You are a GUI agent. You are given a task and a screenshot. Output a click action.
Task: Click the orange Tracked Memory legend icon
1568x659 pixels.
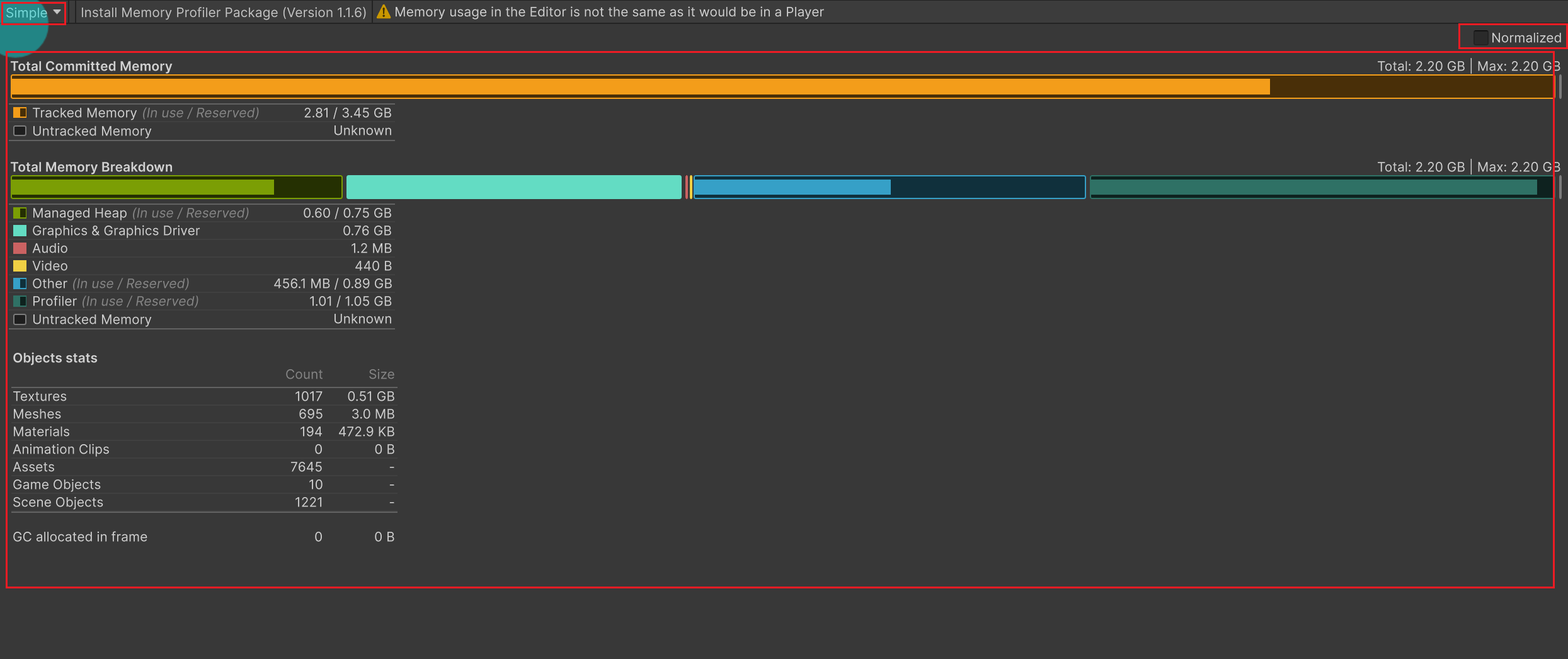point(20,113)
